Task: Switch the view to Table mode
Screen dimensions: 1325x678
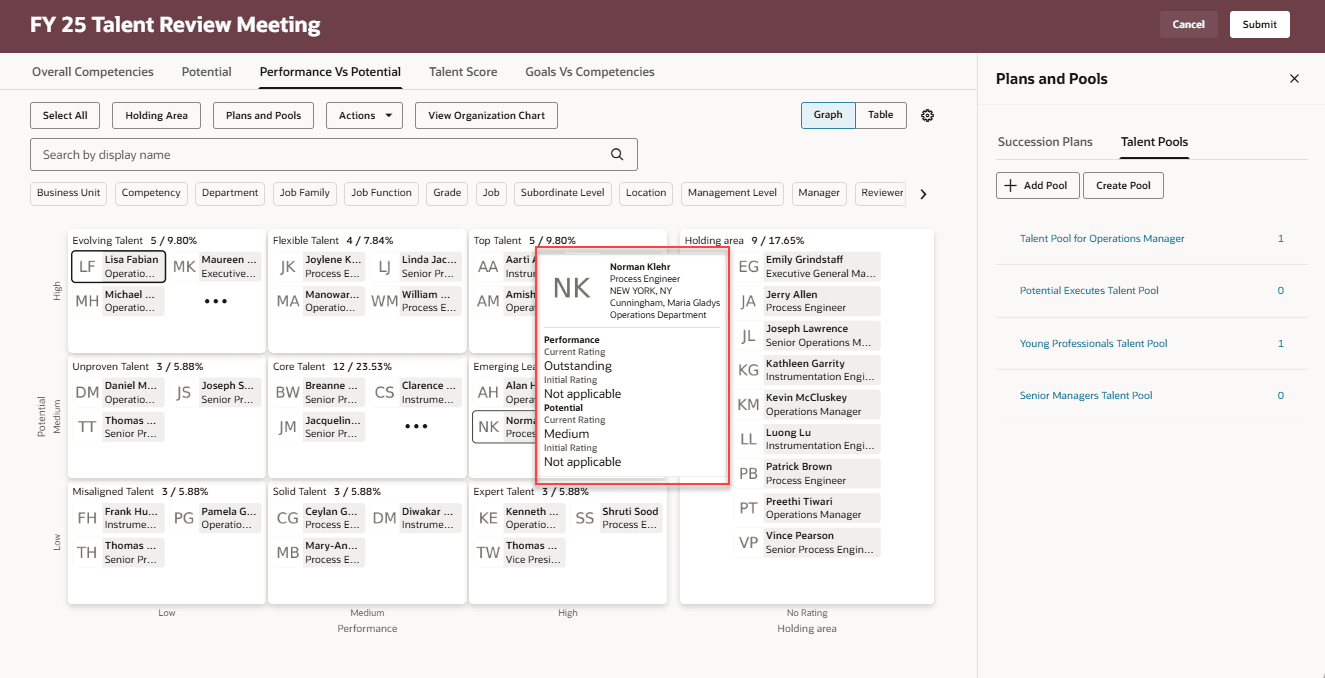Action: click(x=879, y=115)
